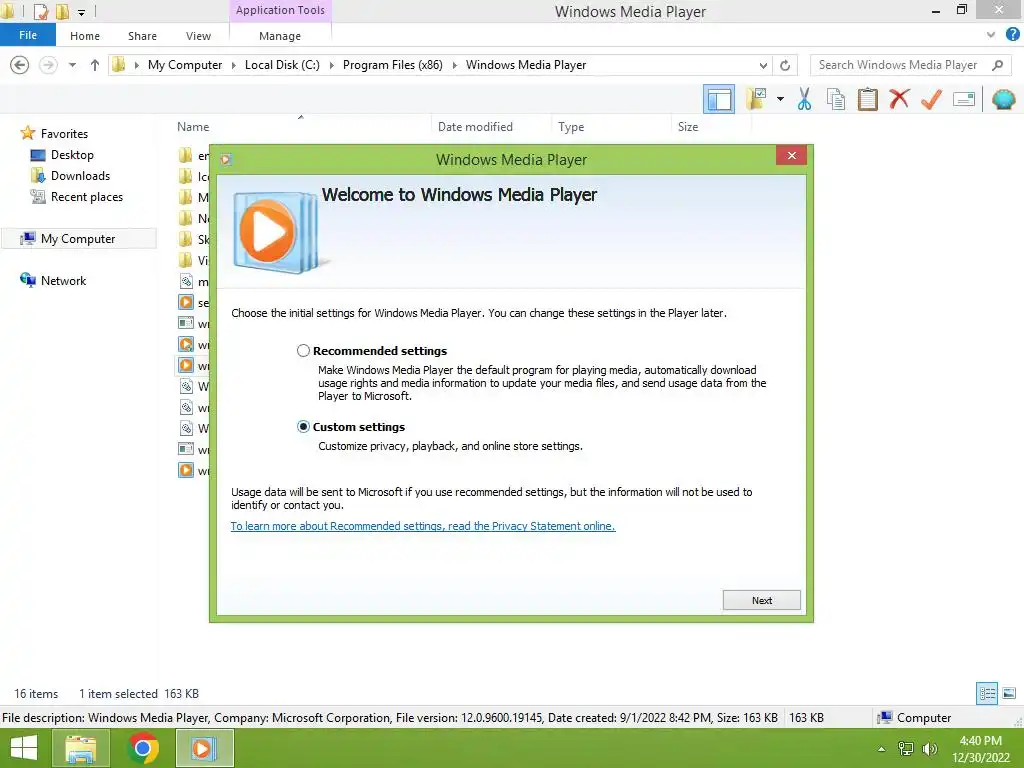The height and width of the screenshot is (768, 1024).
Task: Click the teal shell icon in toolbar
Action: coord(1004,99)
